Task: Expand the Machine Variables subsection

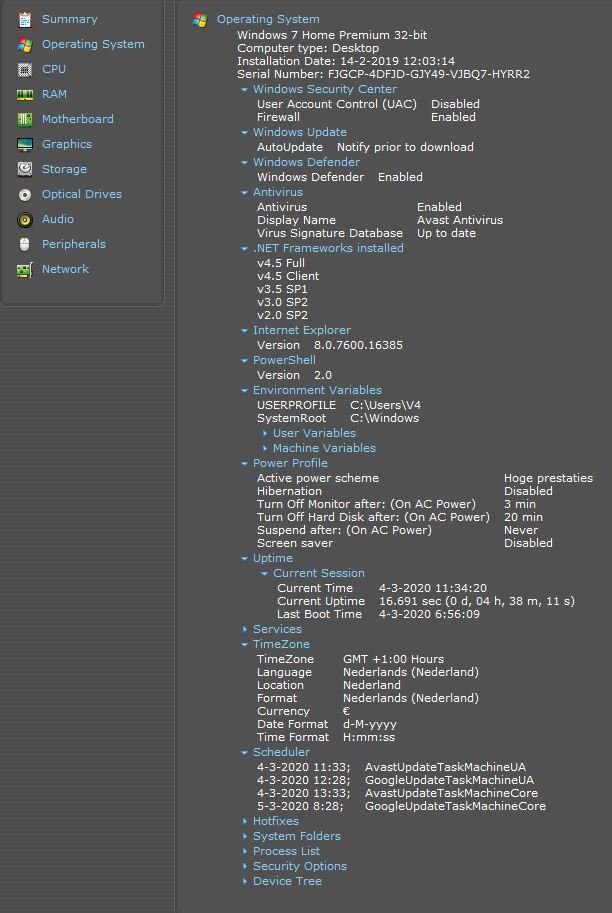Action: 323,448
